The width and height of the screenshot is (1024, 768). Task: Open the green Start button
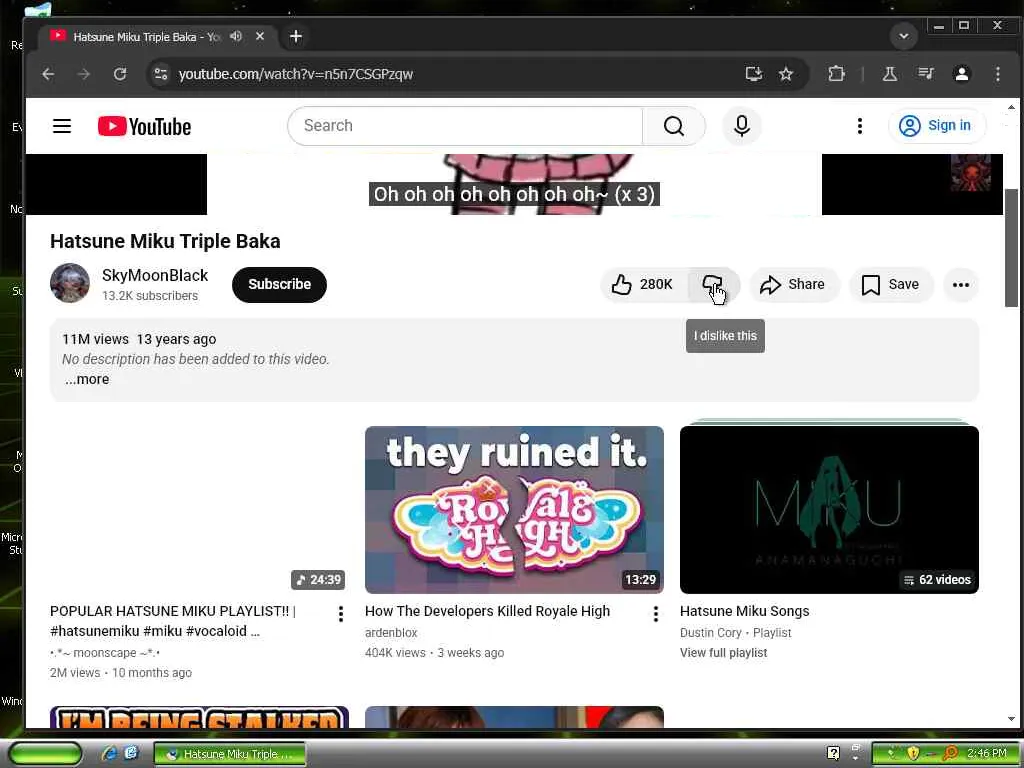click(x=45, y=754)
